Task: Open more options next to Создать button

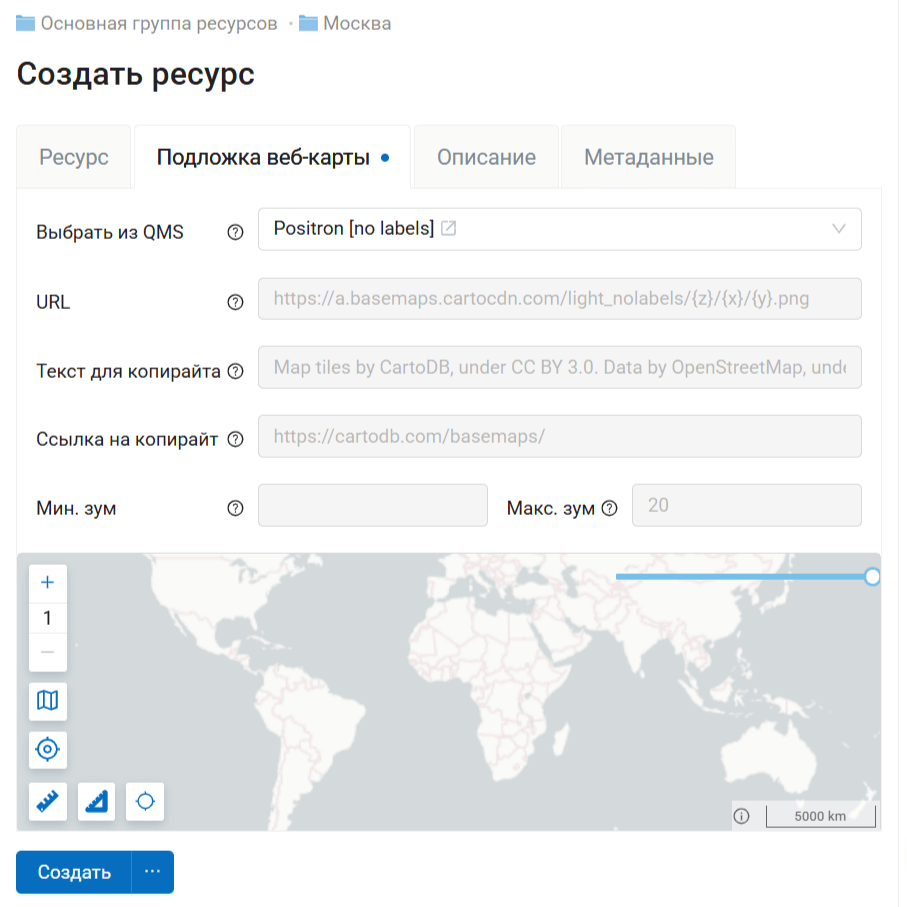Action: pos(152,872)
